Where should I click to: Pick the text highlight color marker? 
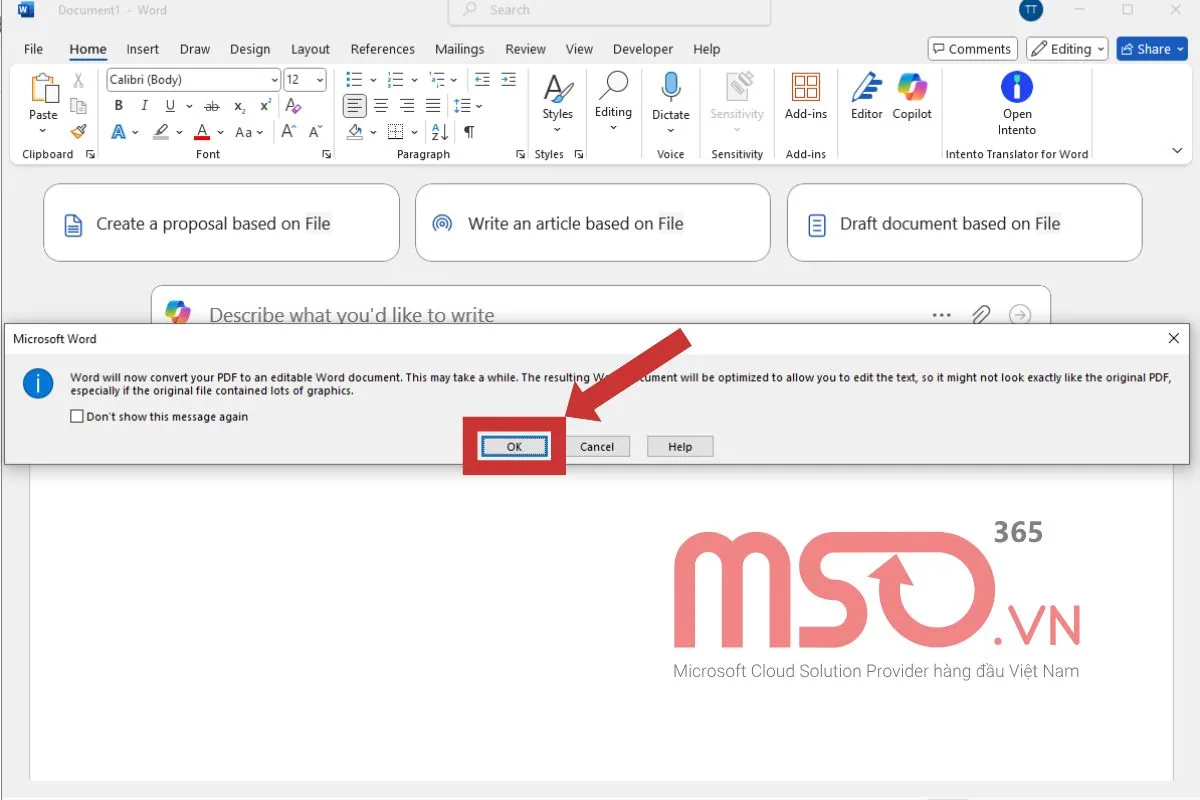coord(160,132)
